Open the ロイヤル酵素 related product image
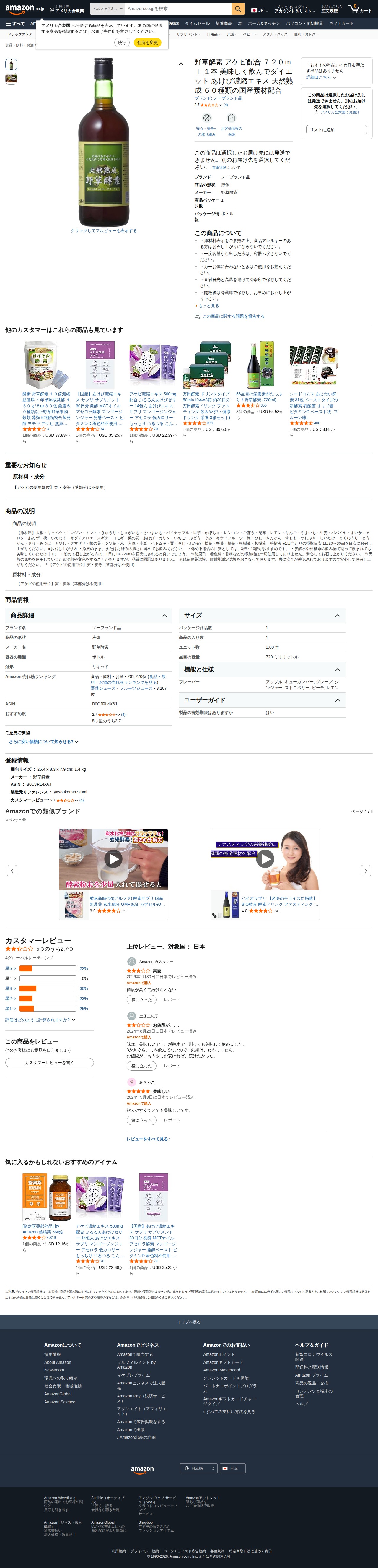This screenshot has width=378, height=1568. [x=46, y=365]
